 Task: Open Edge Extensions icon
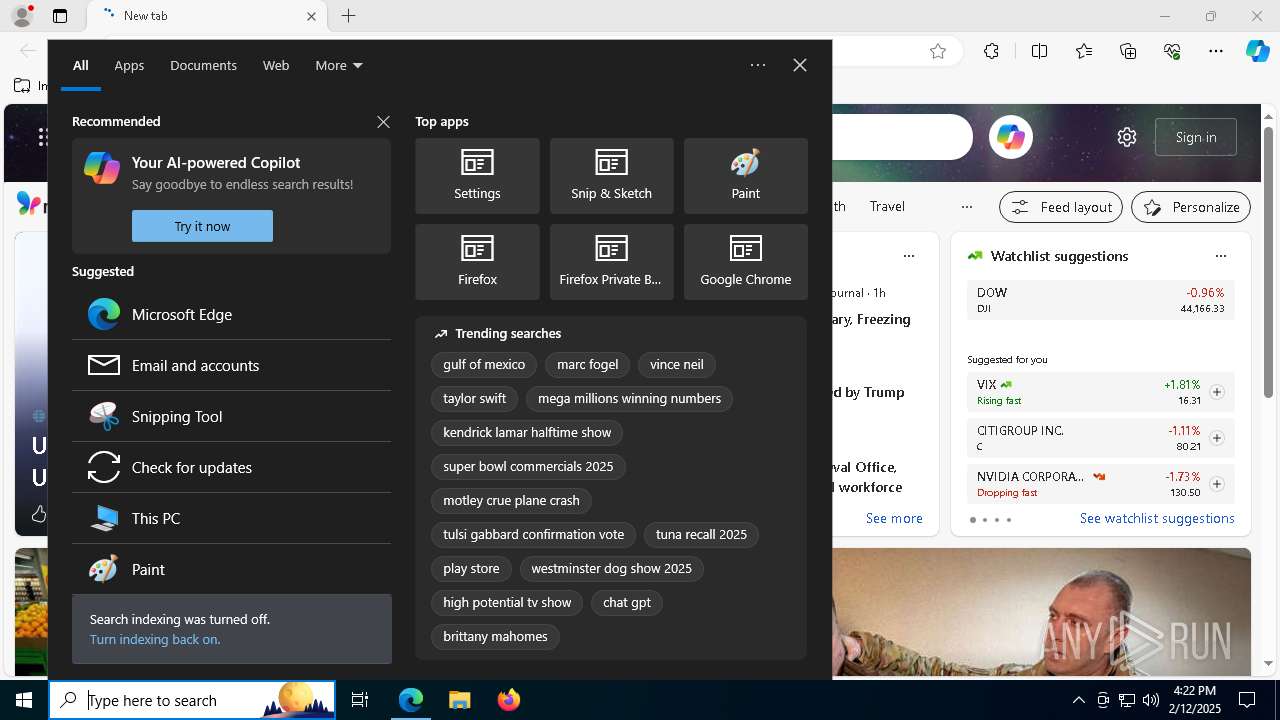coord(991,51)
